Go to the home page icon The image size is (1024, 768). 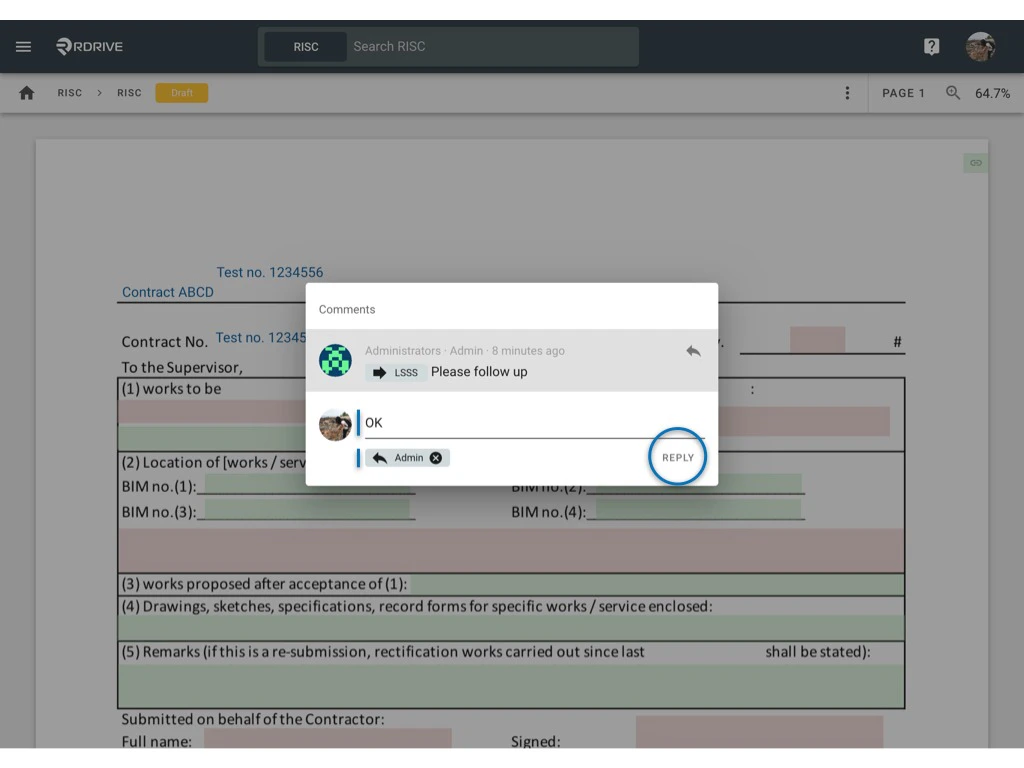pos(27,93)
